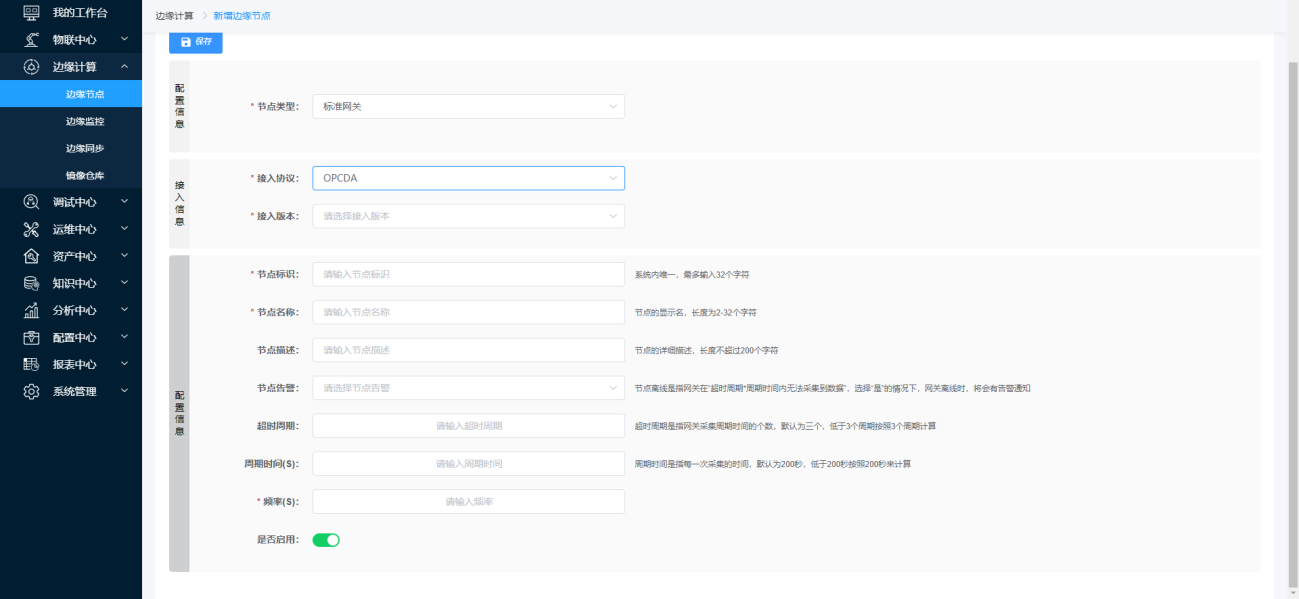
Task: Open 边缘监控 in the sidebar
Action: [x=85, y=121]
